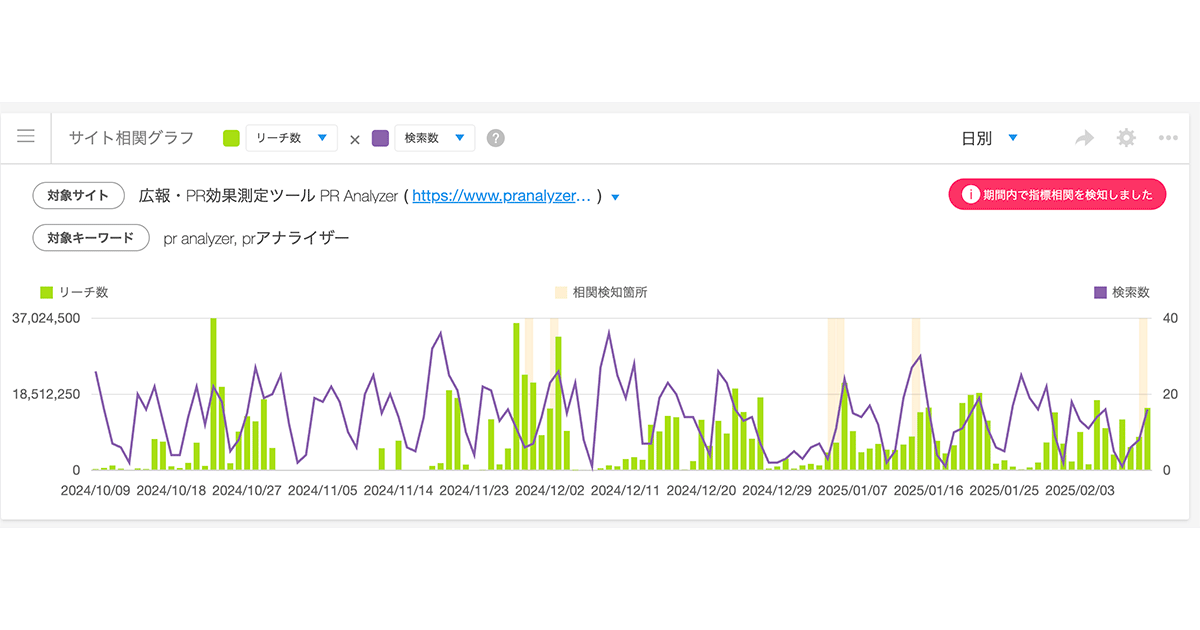Open the three-dot more options menu
1200x630 pixels.
click(x=1168, y=139)
